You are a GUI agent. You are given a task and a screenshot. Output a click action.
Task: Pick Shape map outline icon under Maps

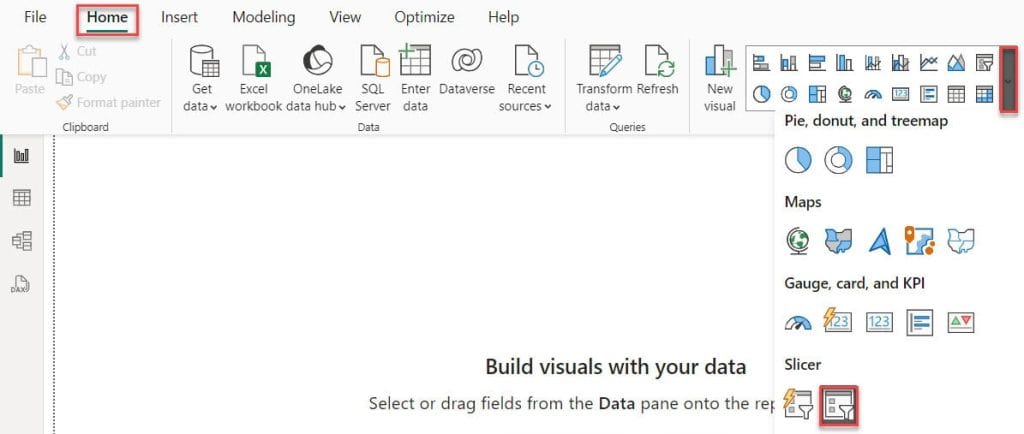[x=960, y=241]
